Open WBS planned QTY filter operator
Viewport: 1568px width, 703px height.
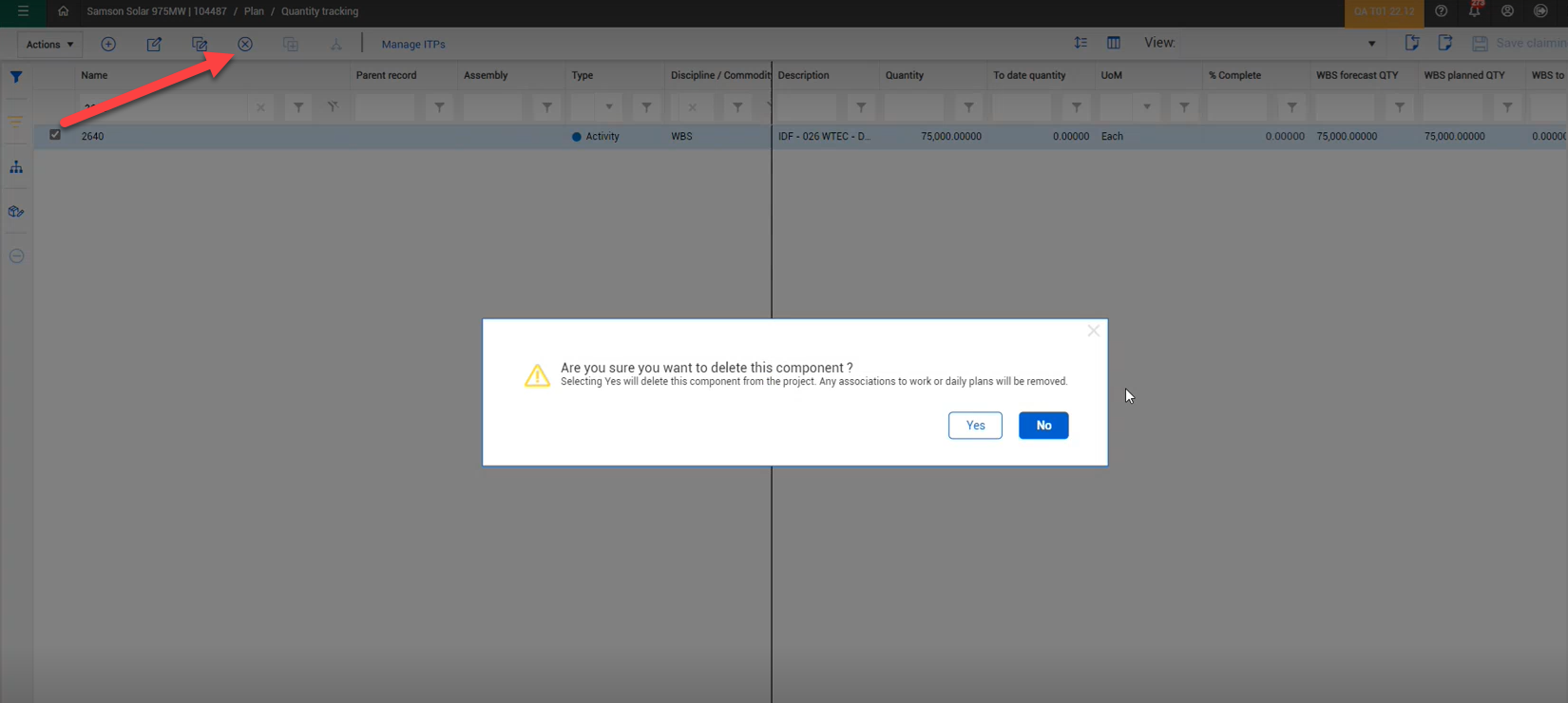coord(1507,107)
